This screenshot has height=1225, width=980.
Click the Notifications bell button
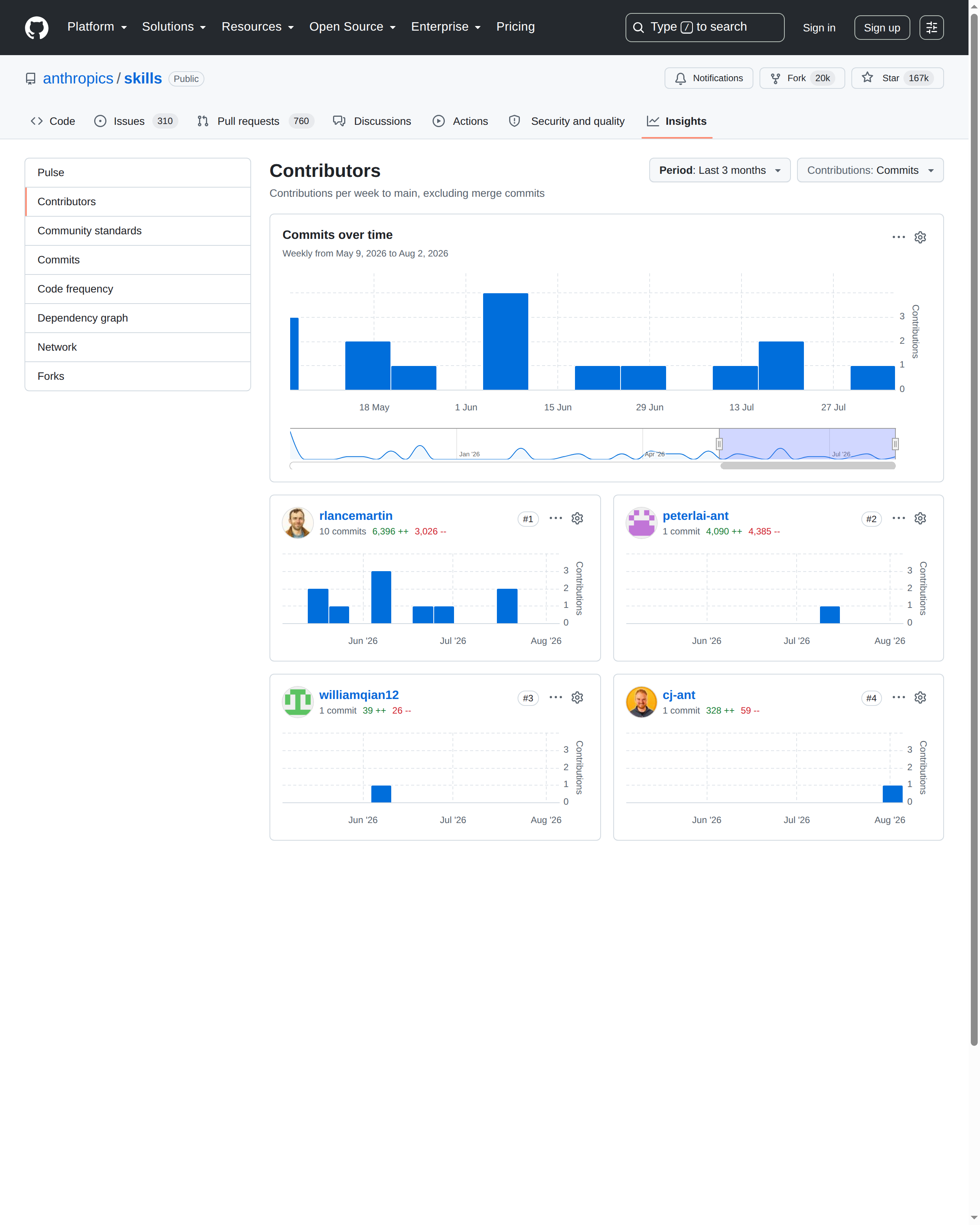coord(709,78)
